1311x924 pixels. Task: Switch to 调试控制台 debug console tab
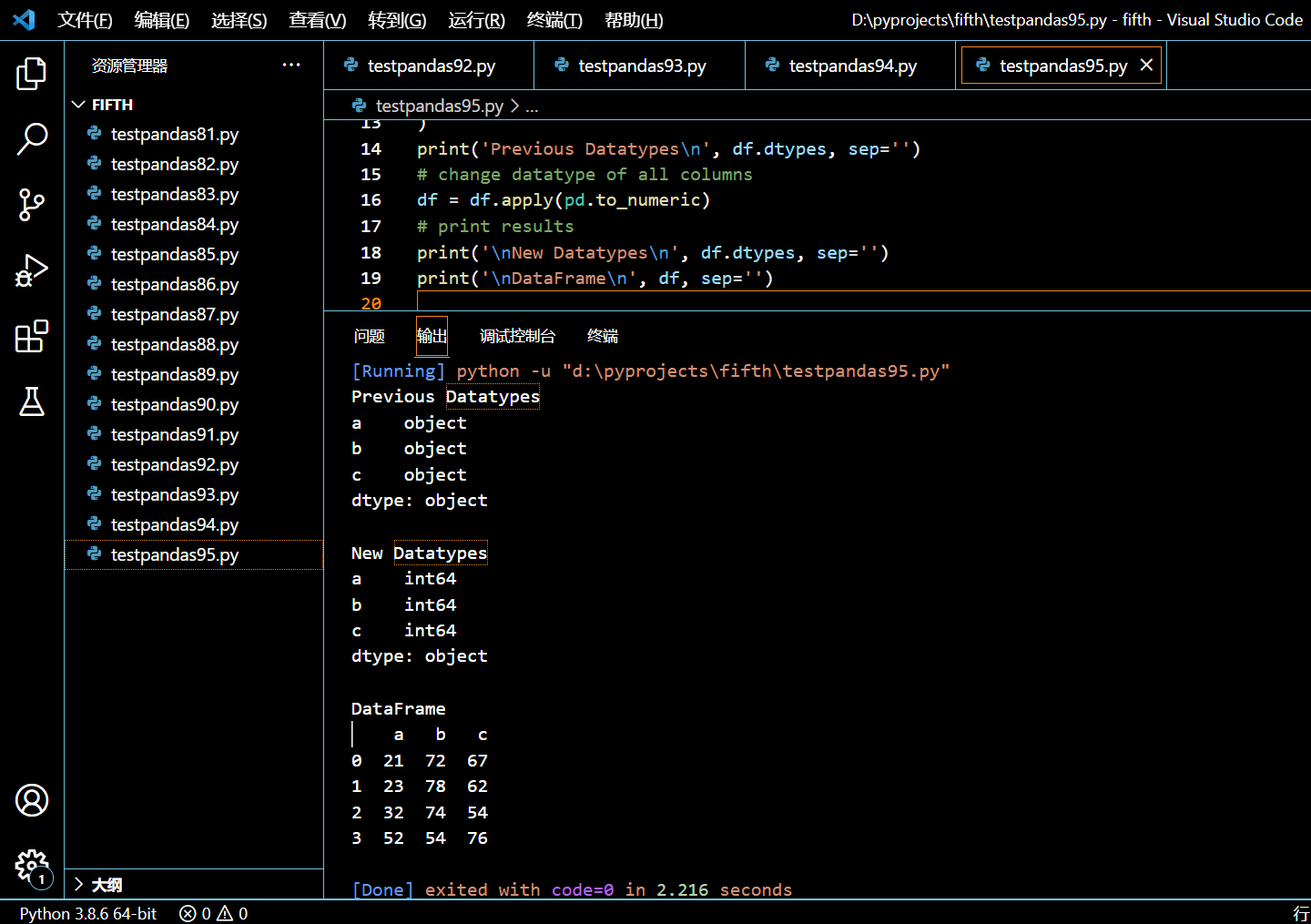[x=517, y=336]
